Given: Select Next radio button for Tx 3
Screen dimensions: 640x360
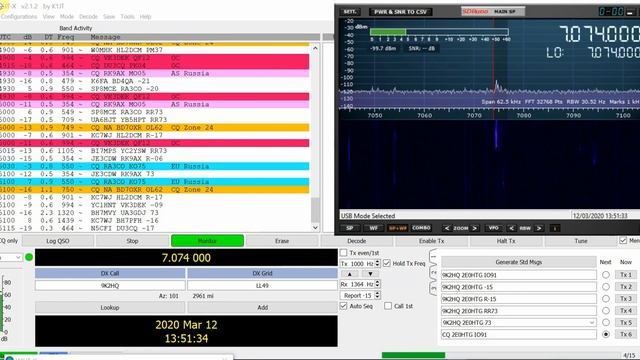Looking at the screenshot, I should (x=606, y=299).
